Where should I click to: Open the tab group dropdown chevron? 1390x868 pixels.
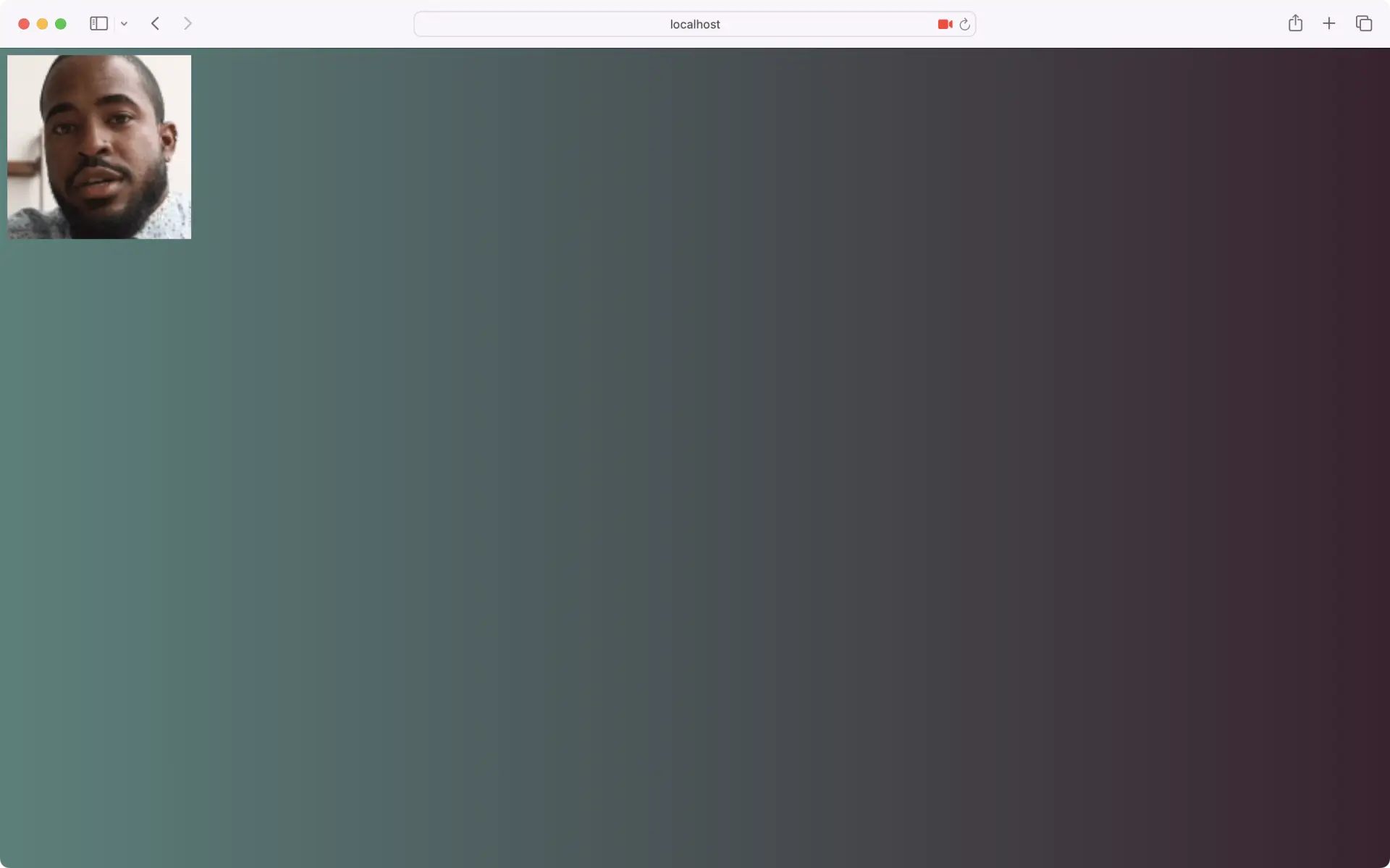pos(125,24)
